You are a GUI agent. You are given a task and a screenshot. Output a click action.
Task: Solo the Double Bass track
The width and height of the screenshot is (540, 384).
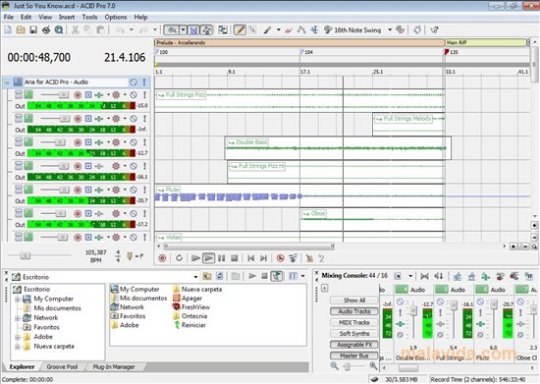click(145, 142)
